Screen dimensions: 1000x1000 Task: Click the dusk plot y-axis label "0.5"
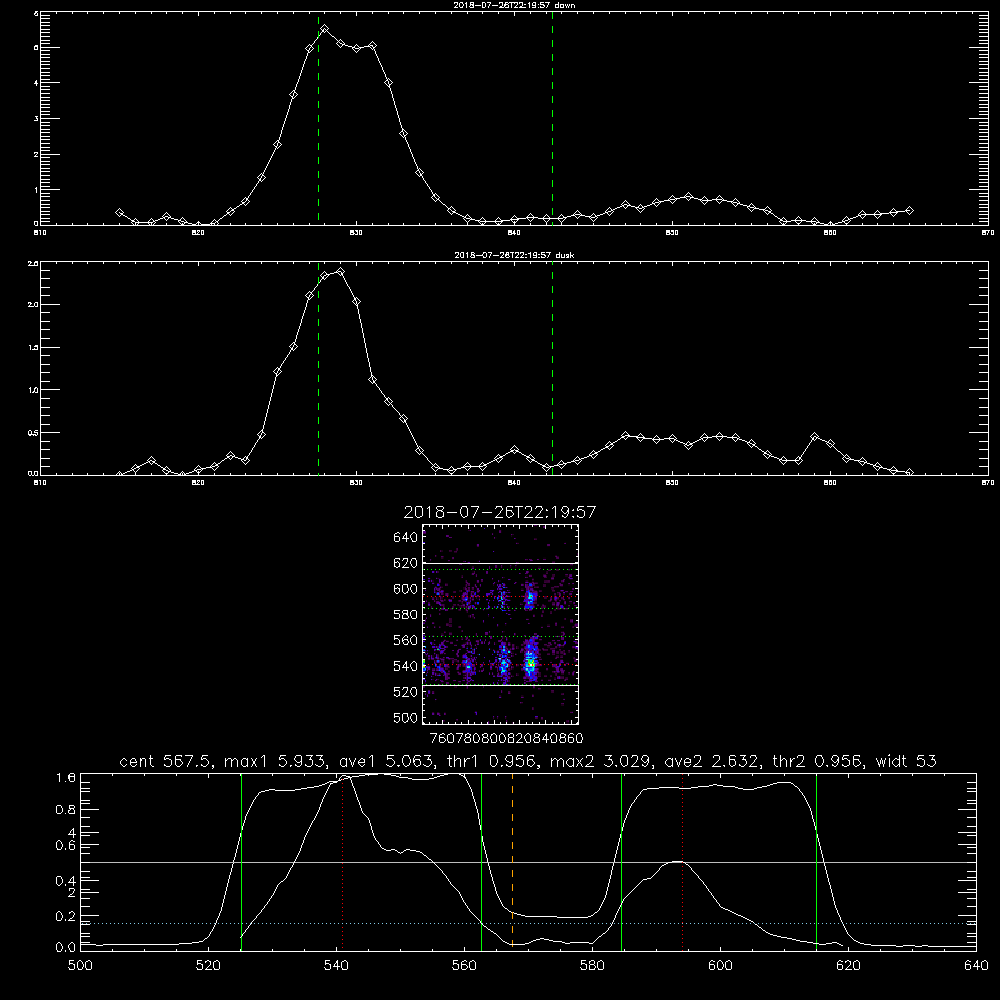[33, 432]
